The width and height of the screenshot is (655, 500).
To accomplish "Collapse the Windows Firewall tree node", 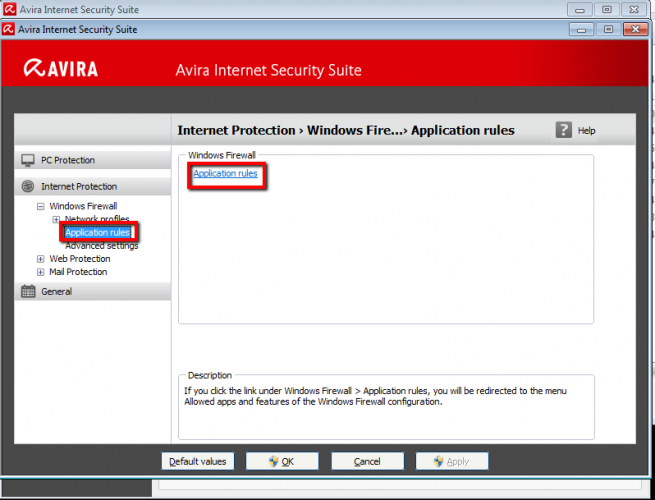I will point(41,206).
